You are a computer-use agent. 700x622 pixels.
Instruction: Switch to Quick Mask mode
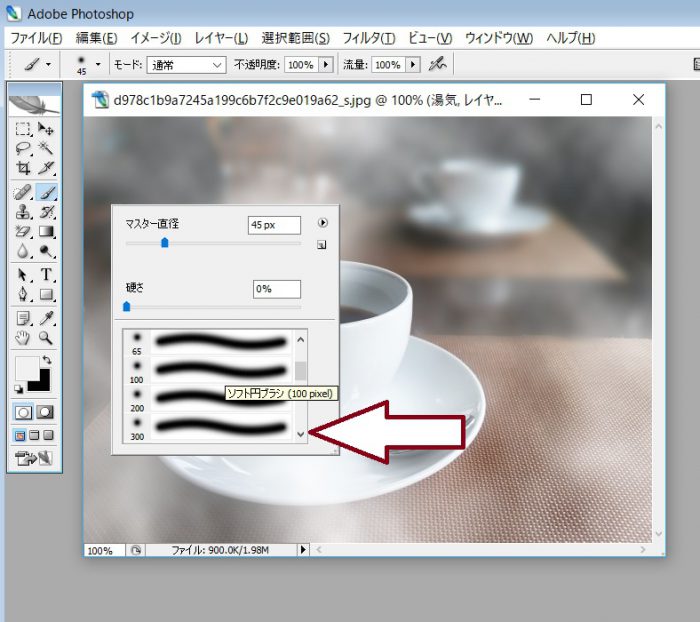[x=45, y=412]
